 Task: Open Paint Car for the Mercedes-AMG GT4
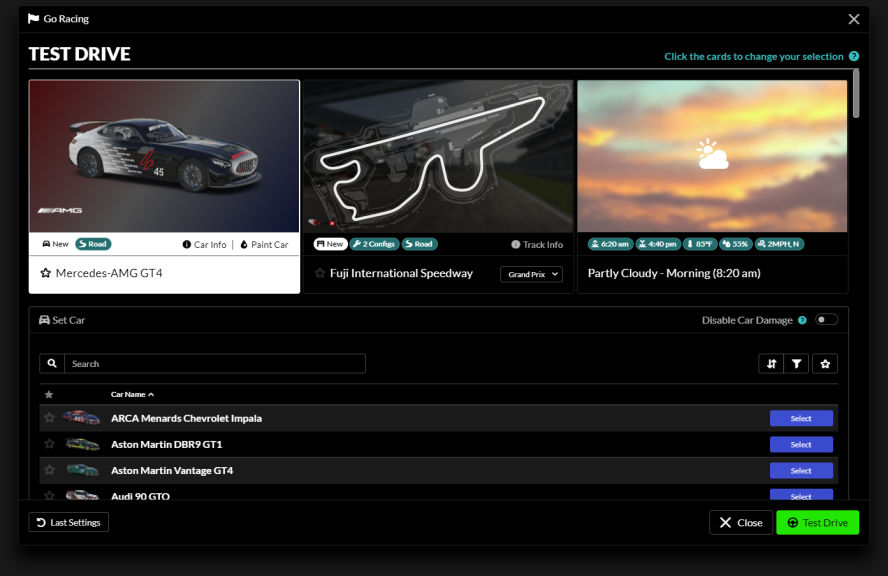coord(264,243)
